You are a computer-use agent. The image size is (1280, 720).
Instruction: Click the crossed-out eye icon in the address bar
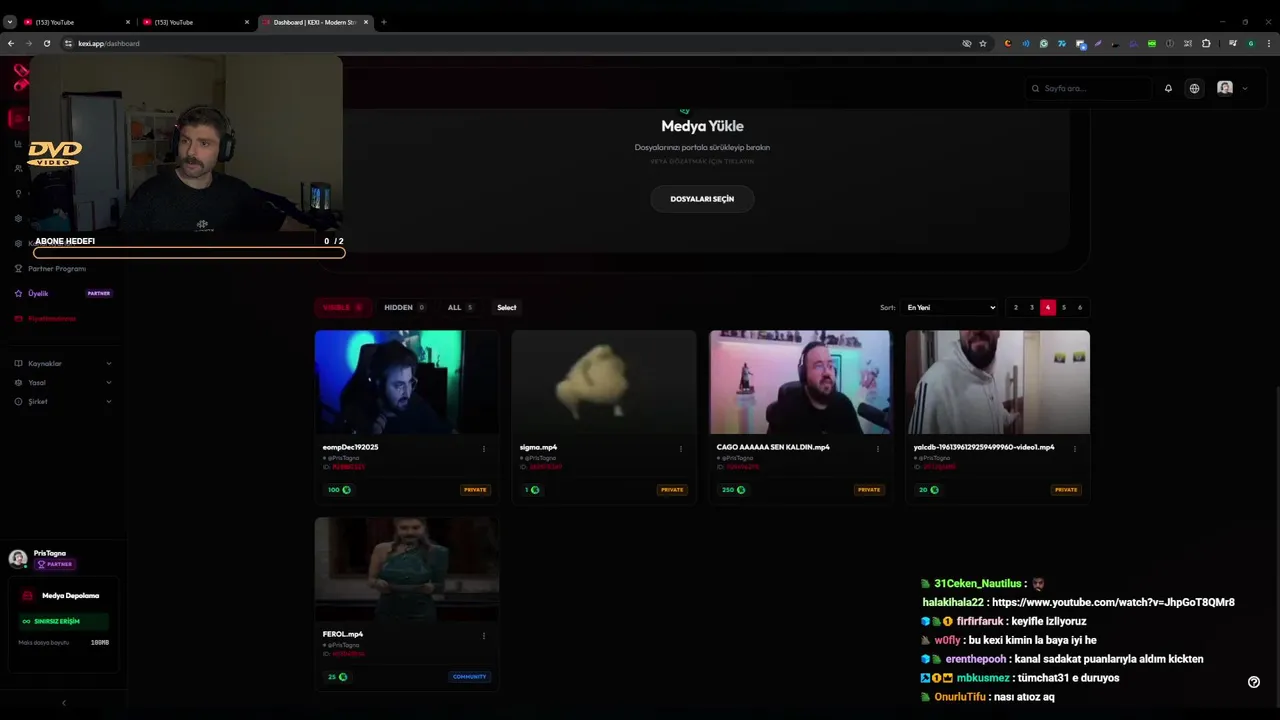tap(966, 43)
